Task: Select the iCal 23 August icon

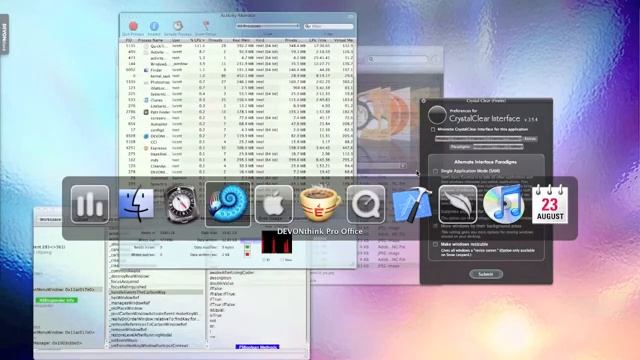Action: (550, 204)
